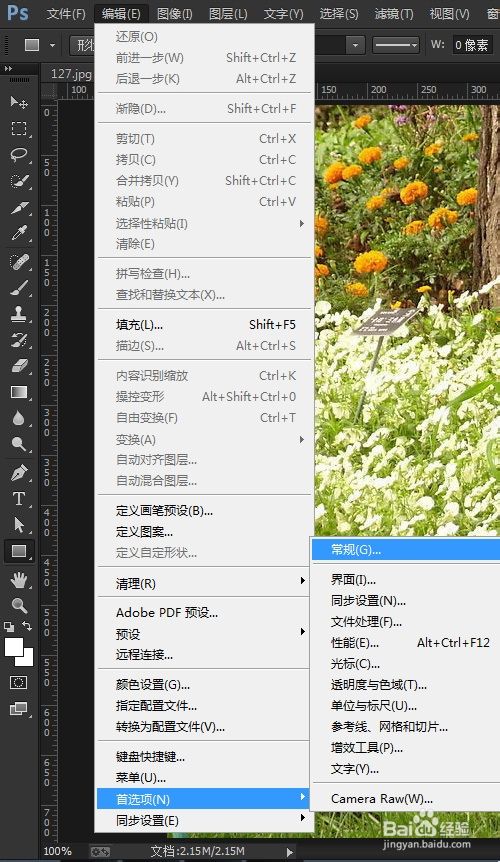Open the 编辑(E) menu
The width and height of the screenshot is (500, 862).
coord(121,14)
